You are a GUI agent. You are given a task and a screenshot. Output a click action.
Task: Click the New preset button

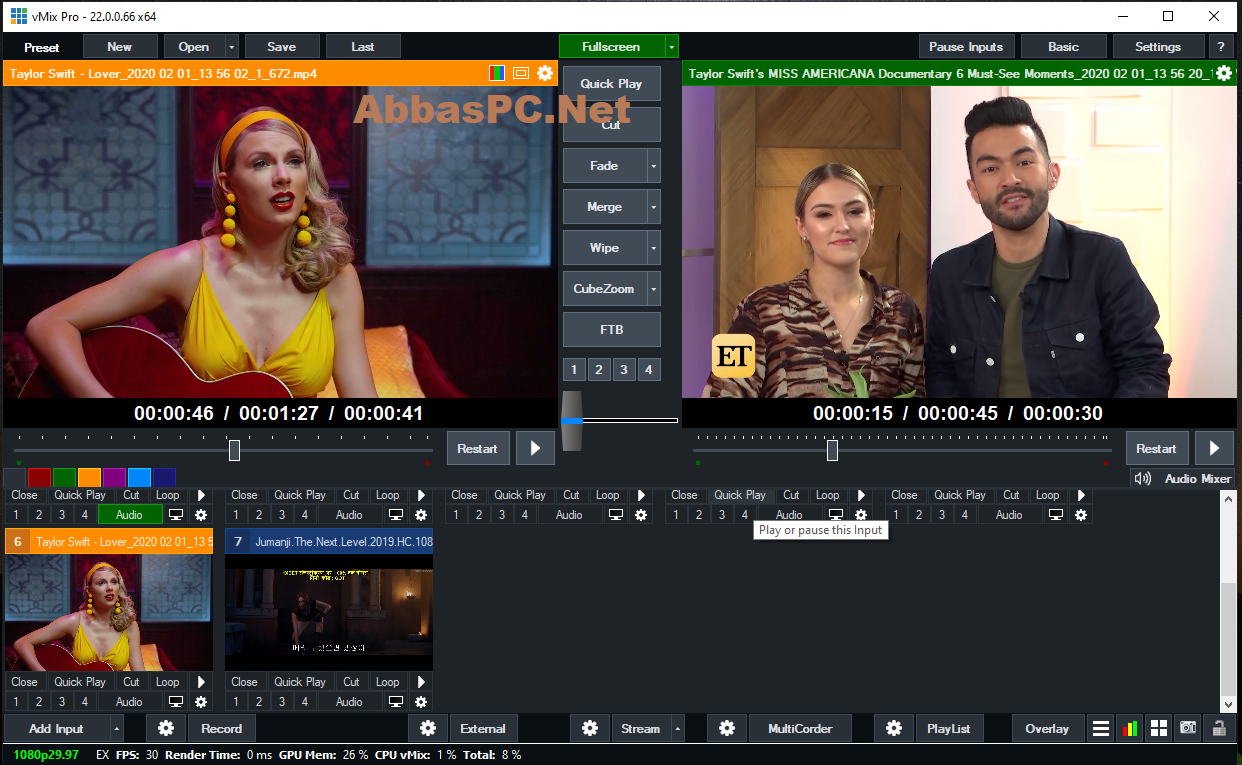tap(120, 46)
